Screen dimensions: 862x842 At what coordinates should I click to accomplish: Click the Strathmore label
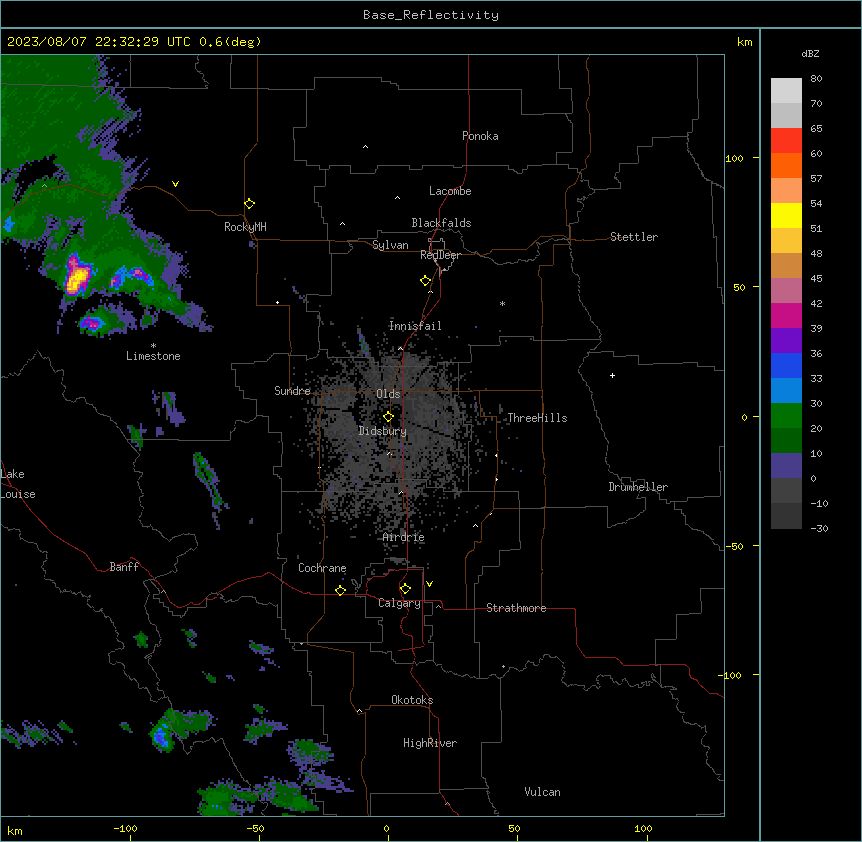pyautogui.click(x=516, y=608)
